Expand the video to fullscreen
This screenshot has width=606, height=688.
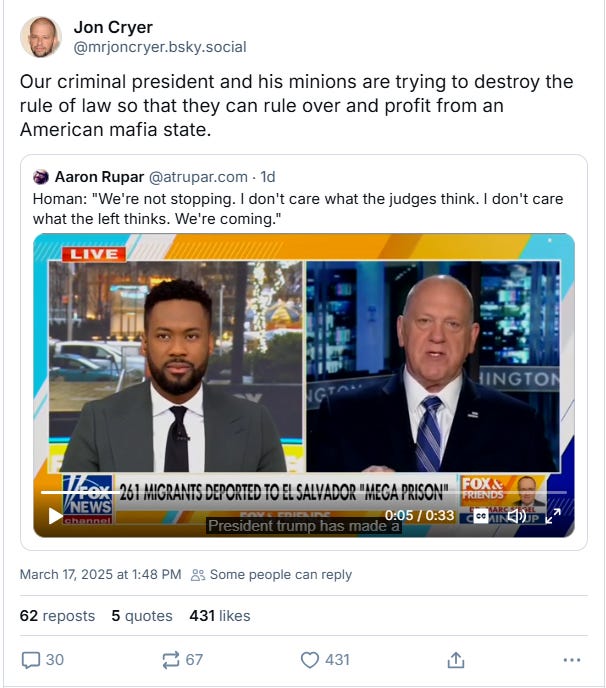tap(553, 516)
